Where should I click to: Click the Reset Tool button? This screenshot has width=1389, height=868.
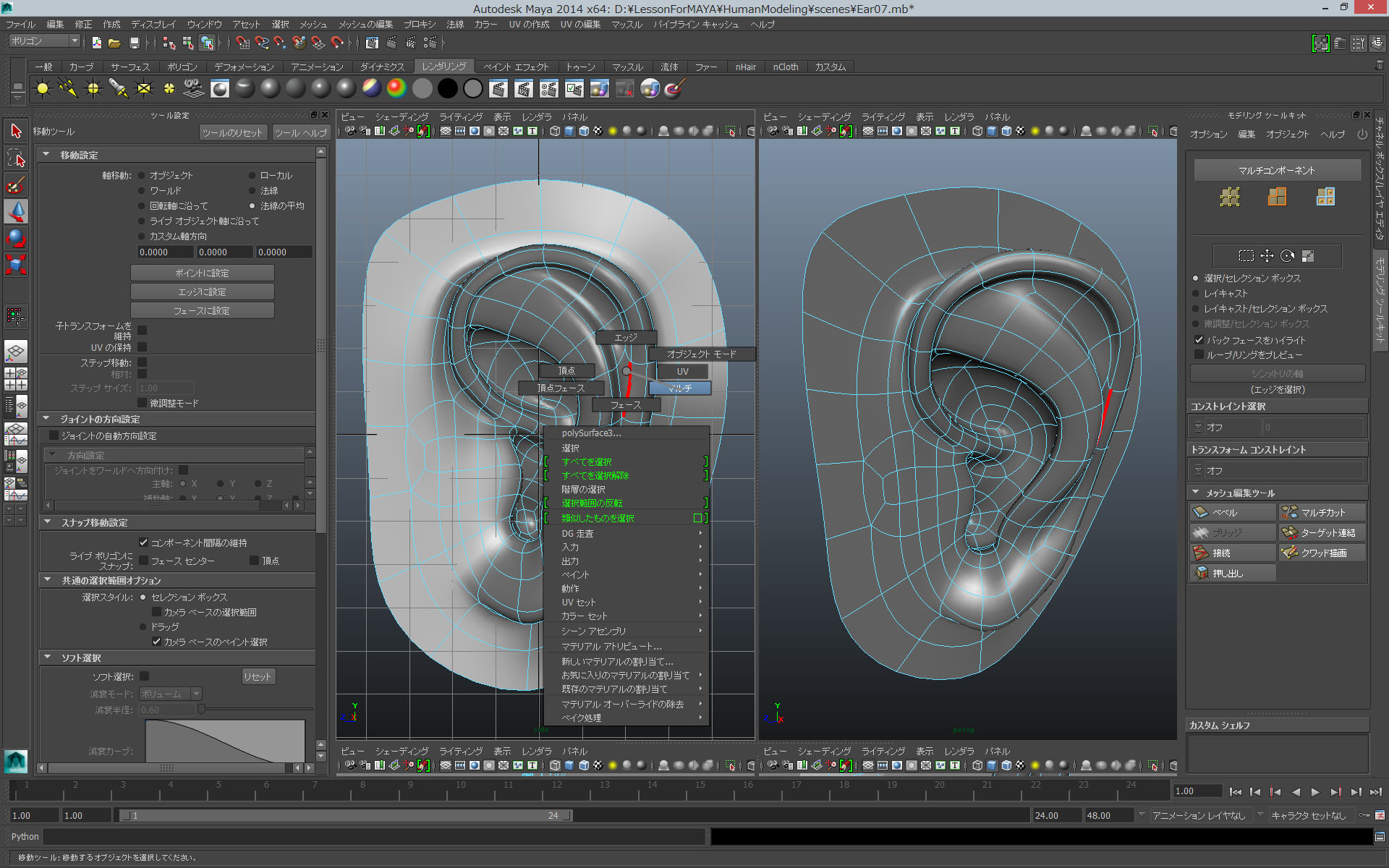tap(232, 132)
